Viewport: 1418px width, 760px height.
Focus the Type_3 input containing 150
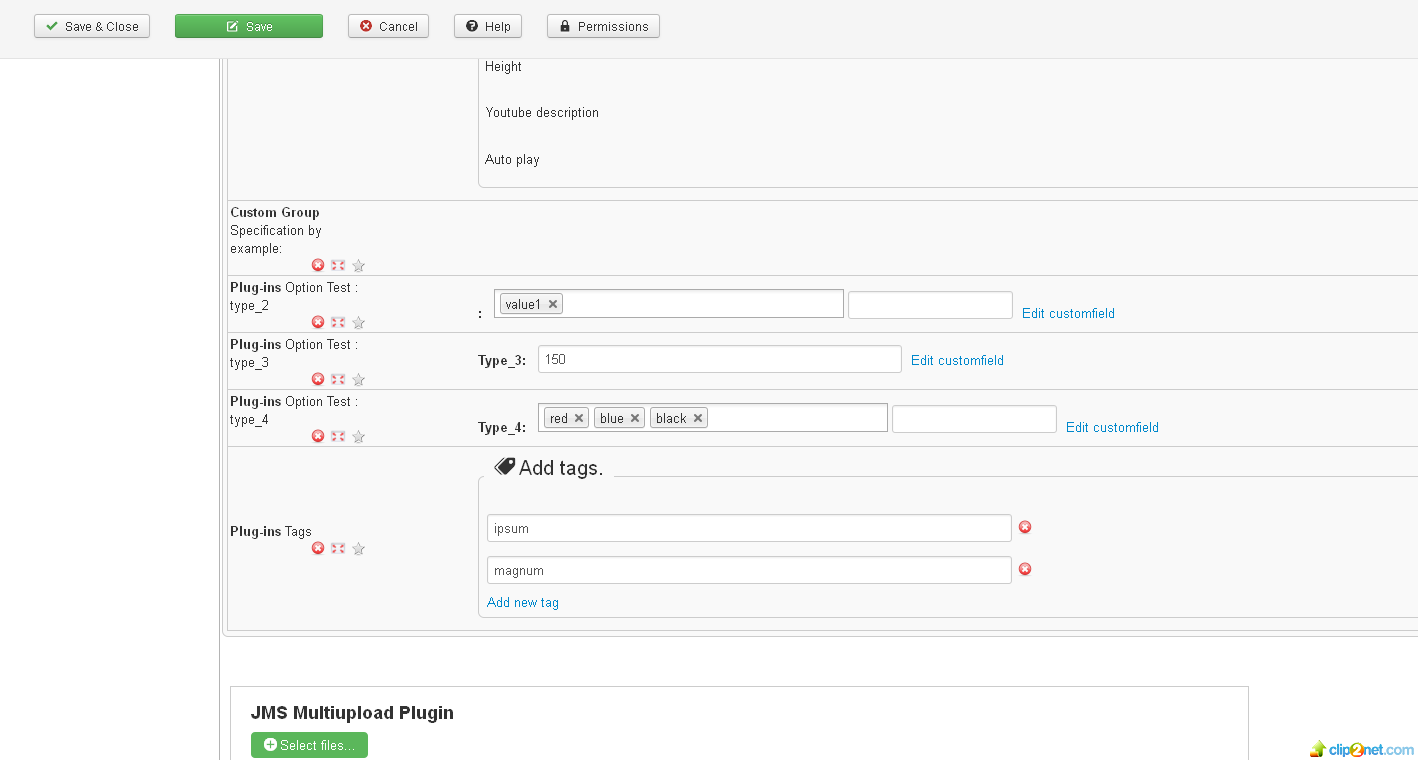[x=719, y=359]
